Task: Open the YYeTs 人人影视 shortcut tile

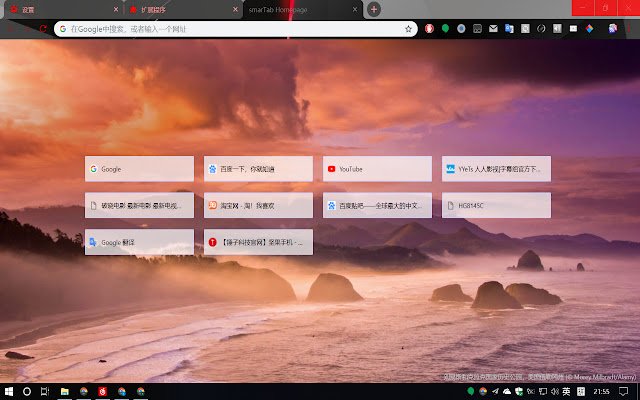Action: pyautogui.click(x=496, y=169)
